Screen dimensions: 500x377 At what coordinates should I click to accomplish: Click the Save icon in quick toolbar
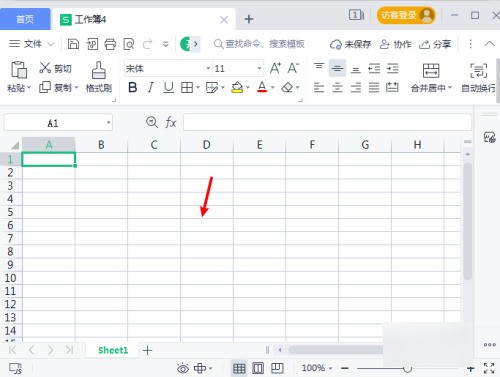tap(73, 44)
